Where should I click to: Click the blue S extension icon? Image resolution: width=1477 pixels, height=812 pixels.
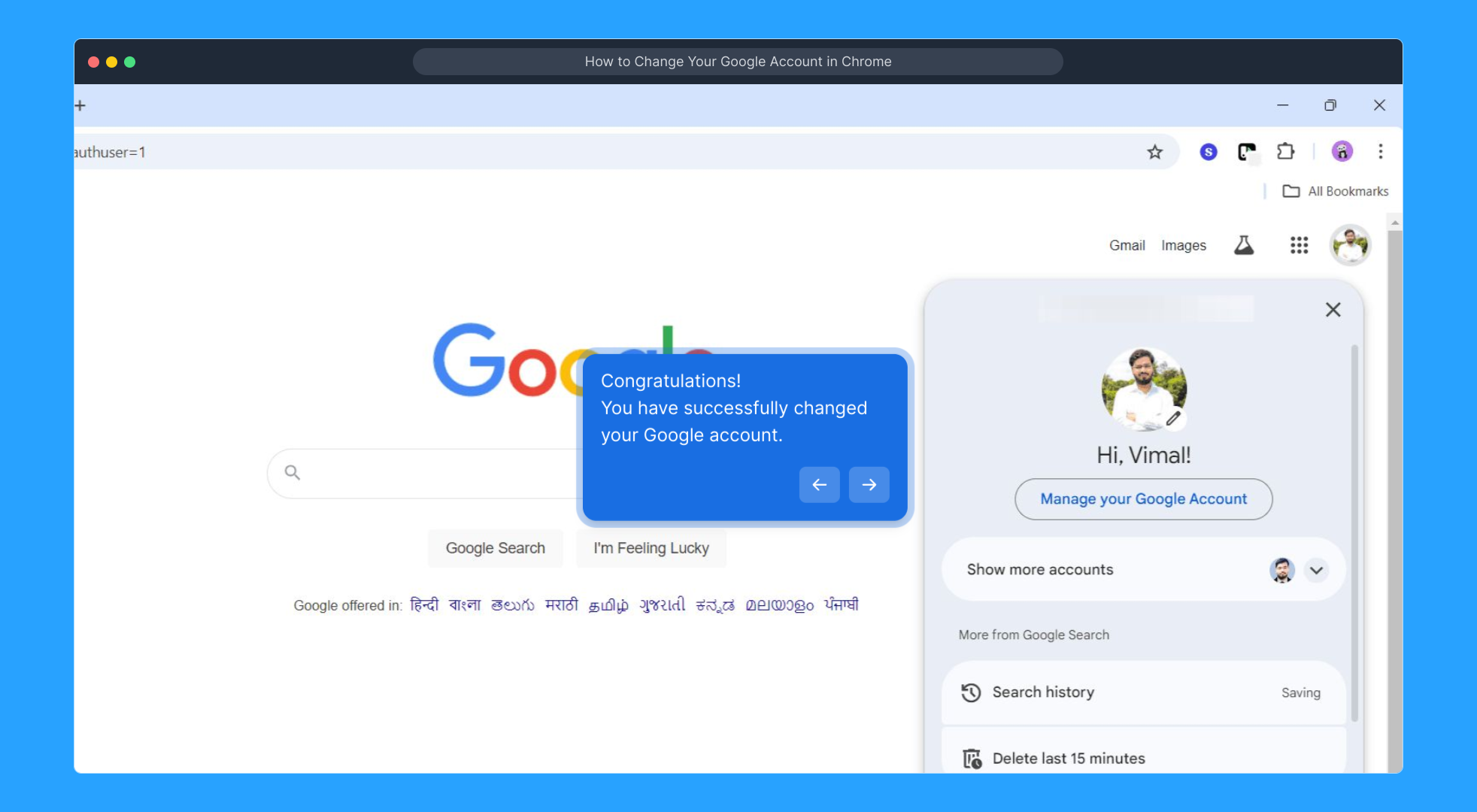pyautogui.click(x=1208, y=152)
